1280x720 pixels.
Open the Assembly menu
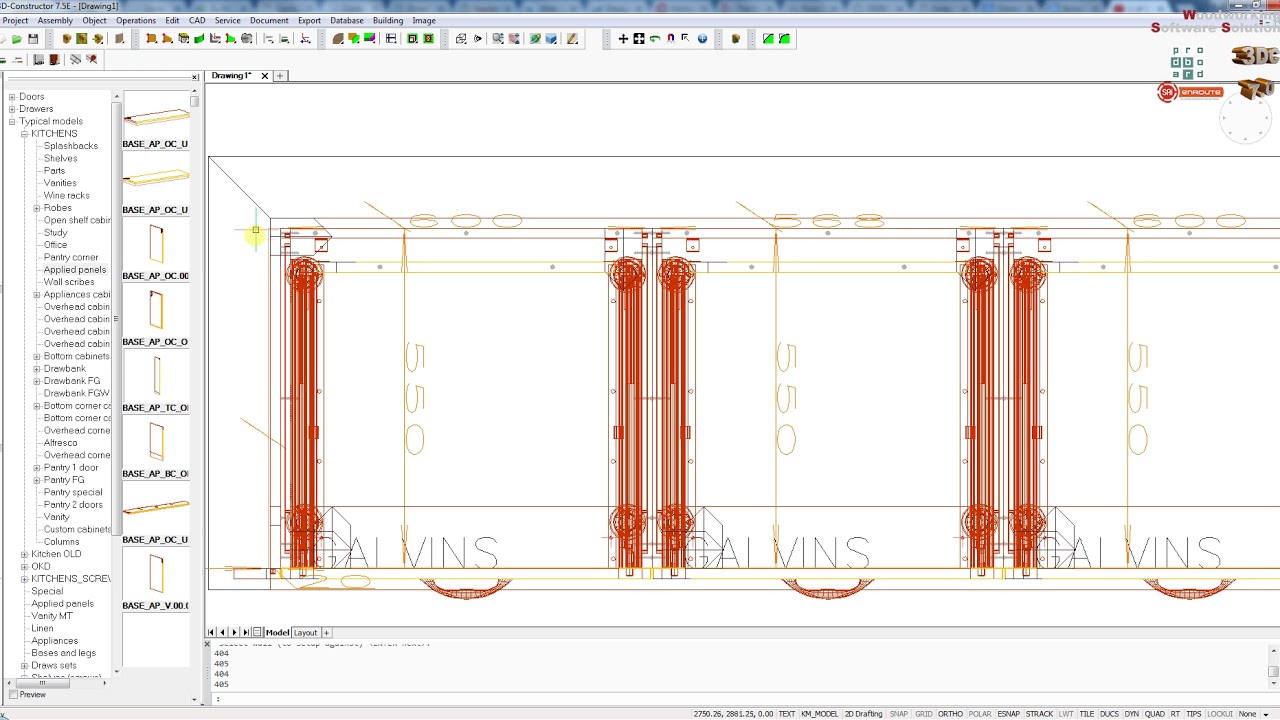(x=55, y=20)
